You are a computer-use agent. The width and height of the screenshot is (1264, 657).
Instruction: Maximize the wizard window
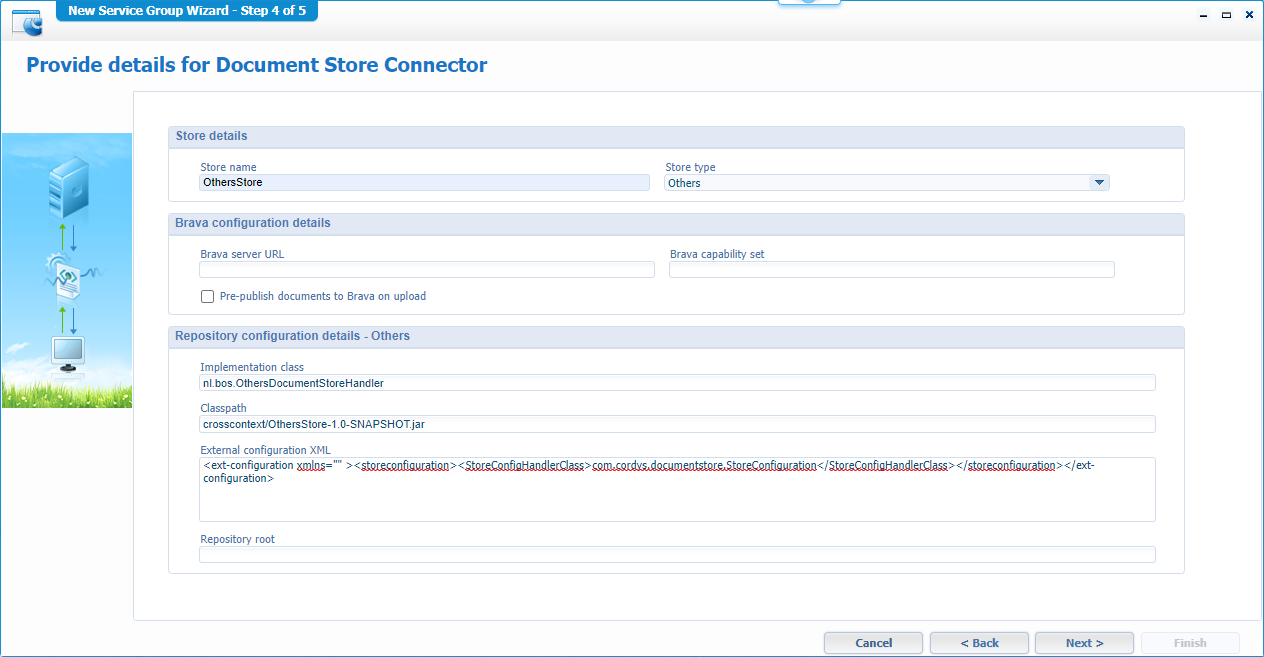click(1226, 16)
